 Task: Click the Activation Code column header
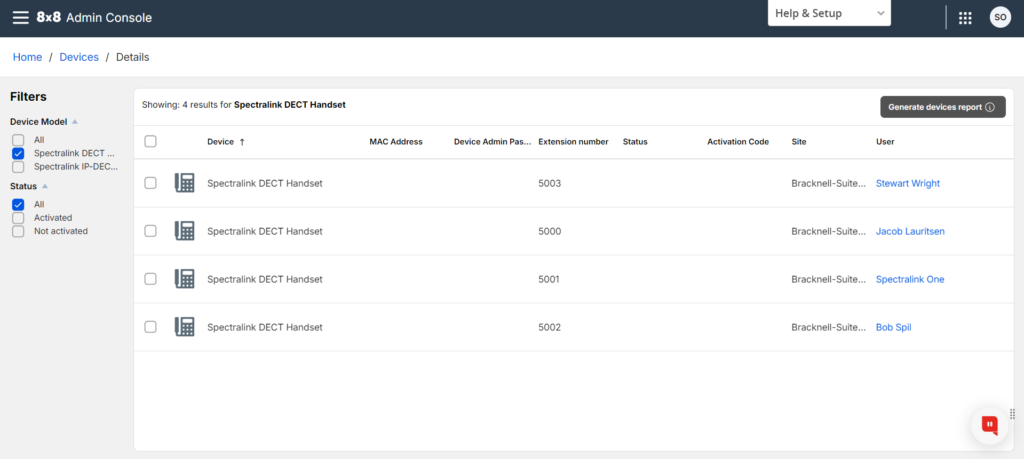click(738, 142)
